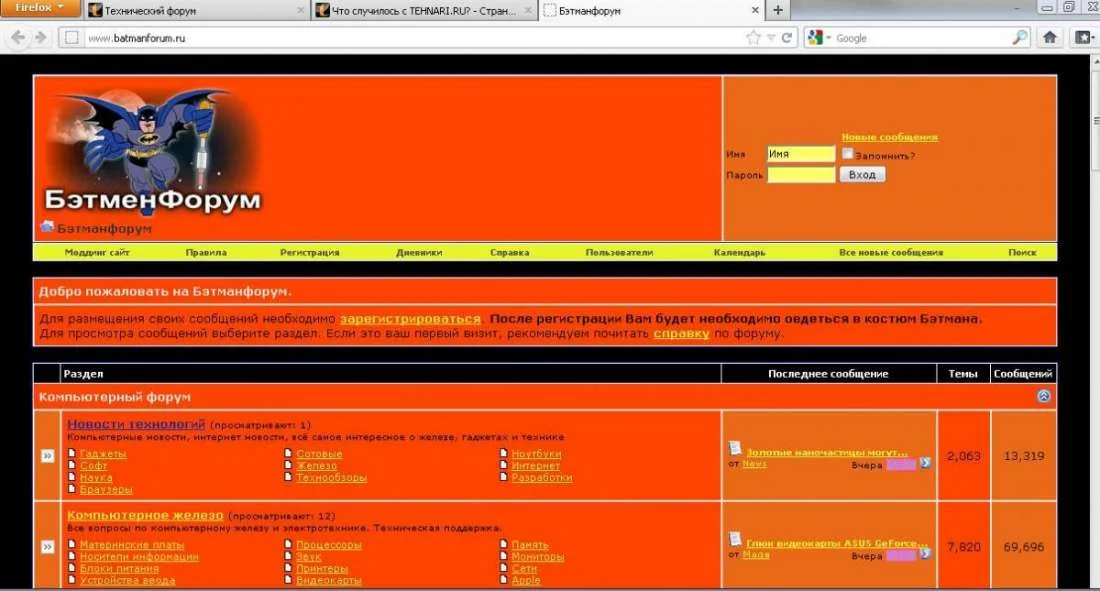Open the Дневники menu item

419,252
